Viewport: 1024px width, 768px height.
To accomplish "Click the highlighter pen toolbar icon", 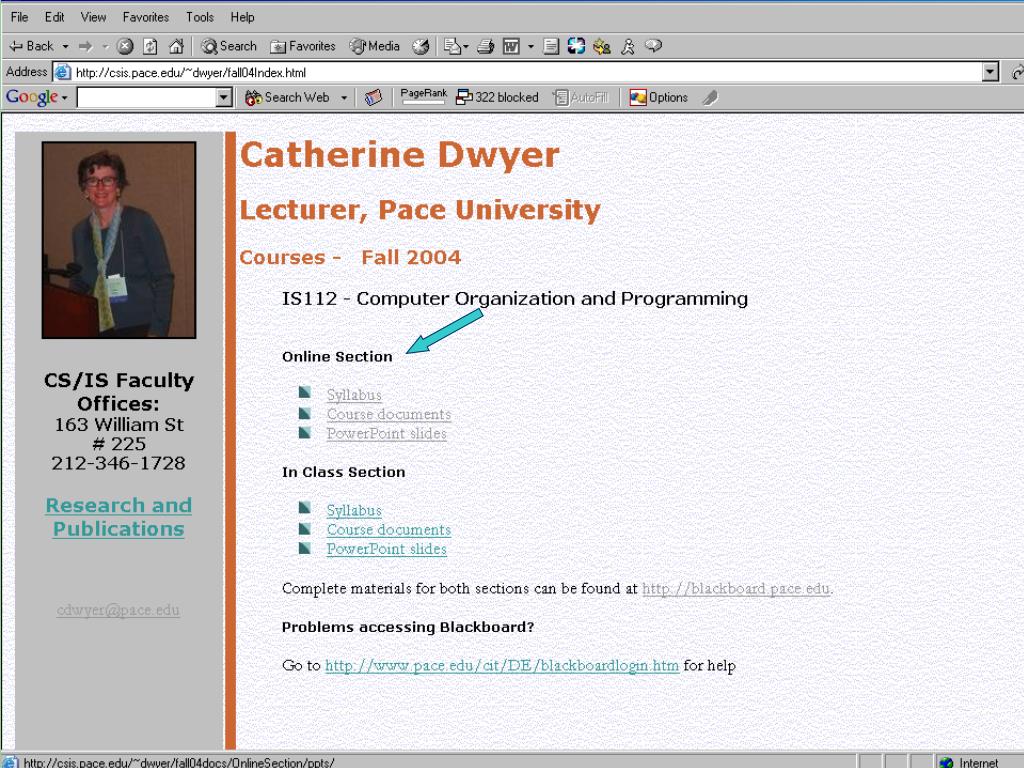I will 711,97.
